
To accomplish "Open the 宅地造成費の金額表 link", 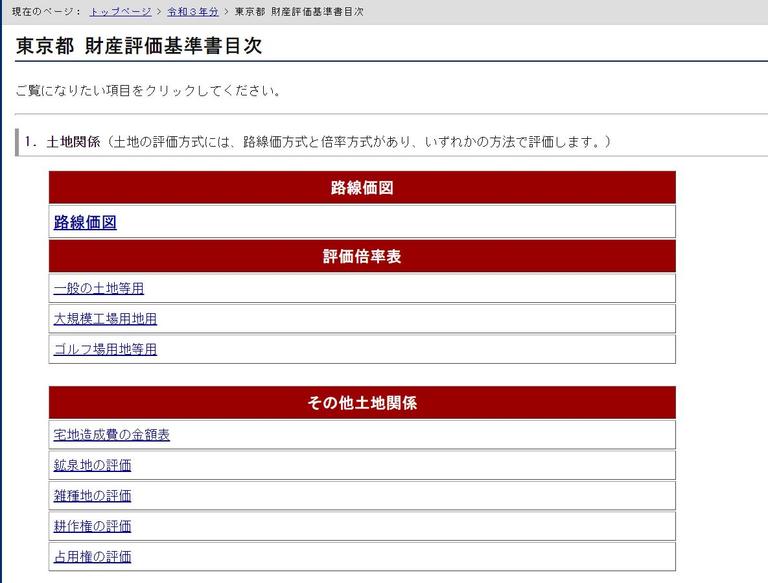I will [x=111, y=435].
